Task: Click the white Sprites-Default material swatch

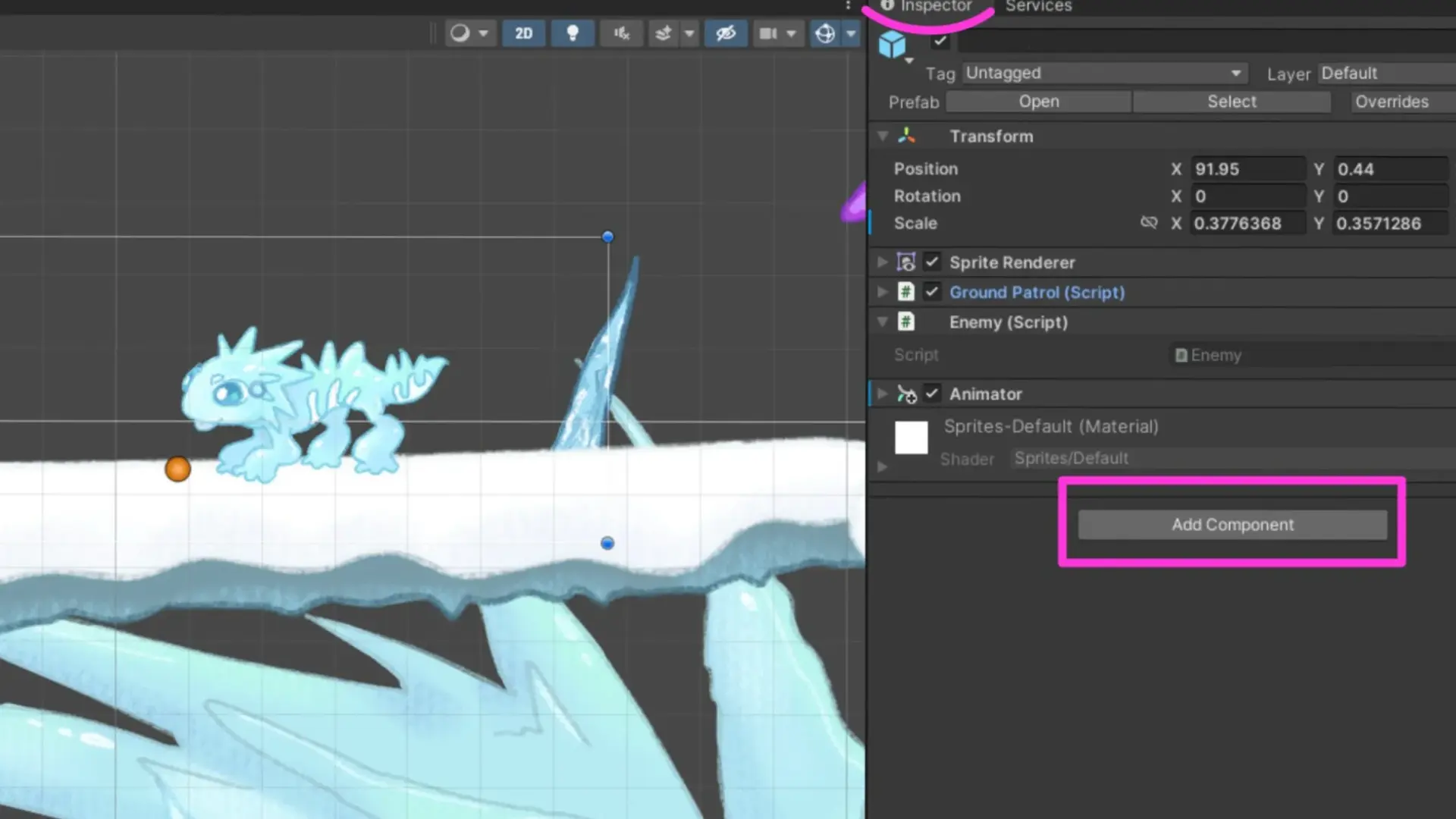Action: tap(911, 438)
